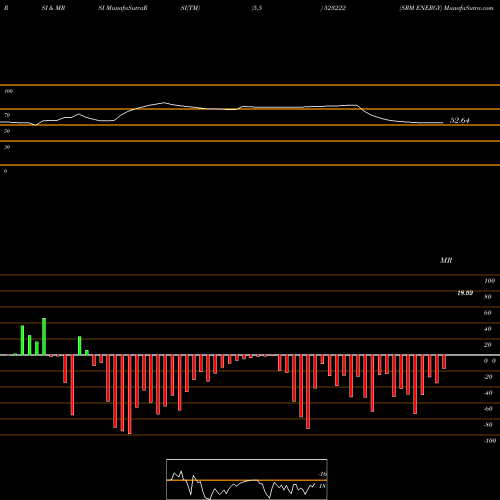Click the MR right-axis label -100

(490, 441)
